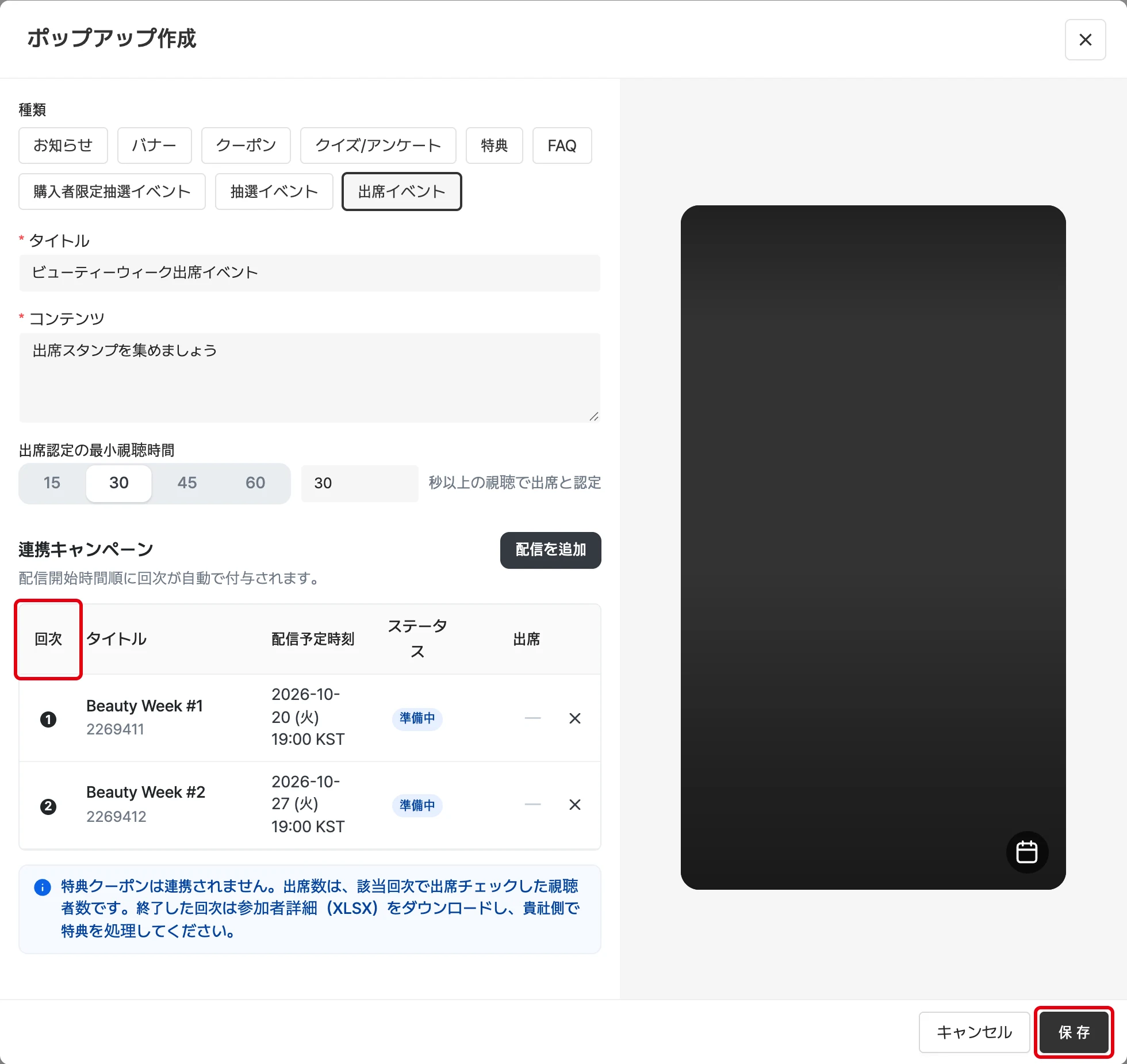Click campaign ID 2269411
Screen dimensions: 1127x1064
pos(116,729)
